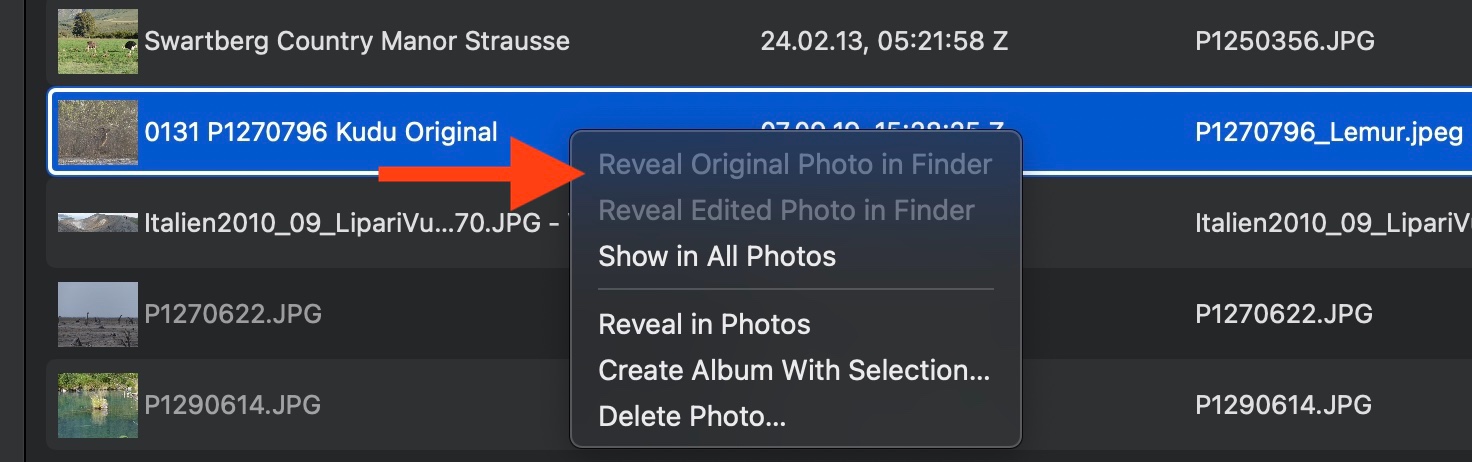The height and width of the screenshot is (462, 1472).
Task: Click the greyed P1290614.JPG title
Action: (x=233, y=405)
